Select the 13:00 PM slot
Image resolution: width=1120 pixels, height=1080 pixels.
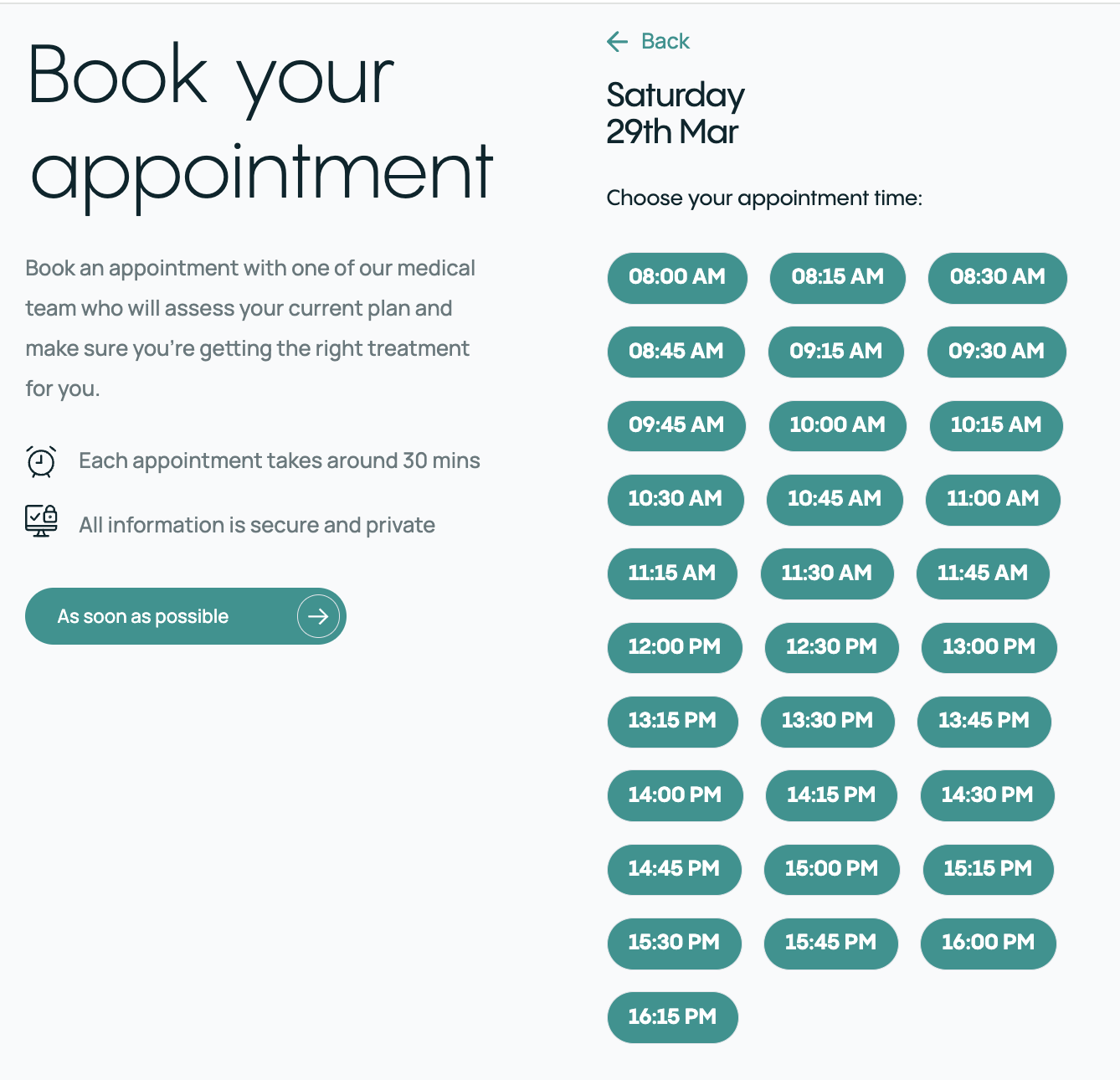989,647
